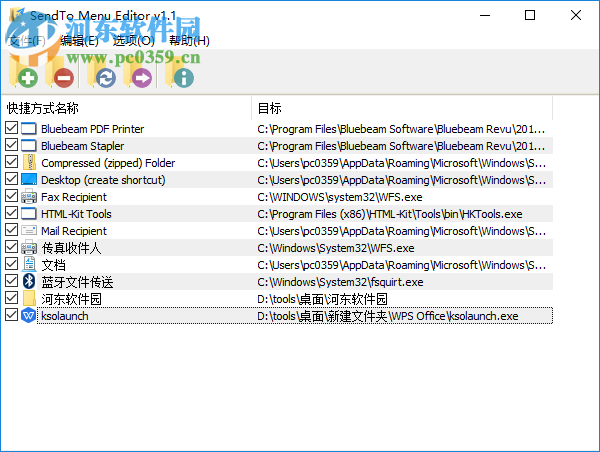Toggle the 河东软件园 checkbox

11,298
